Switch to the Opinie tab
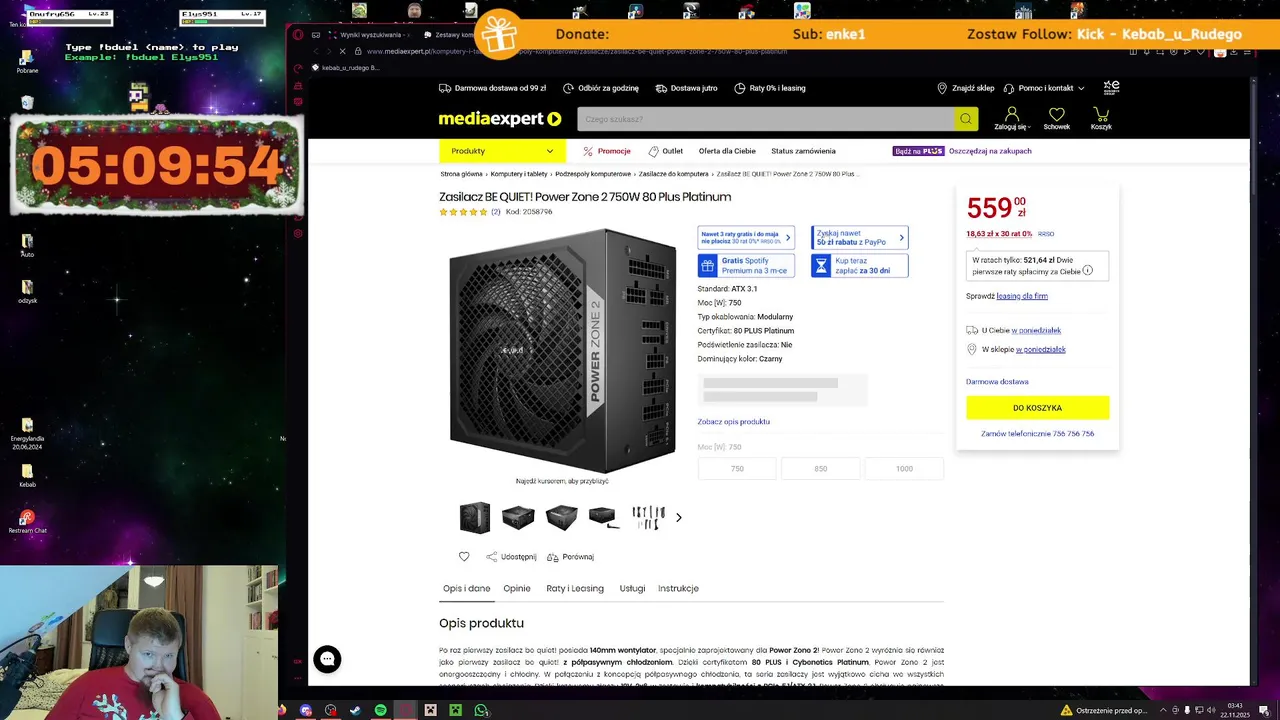The image size is (1280, 720). pos(517,588)
